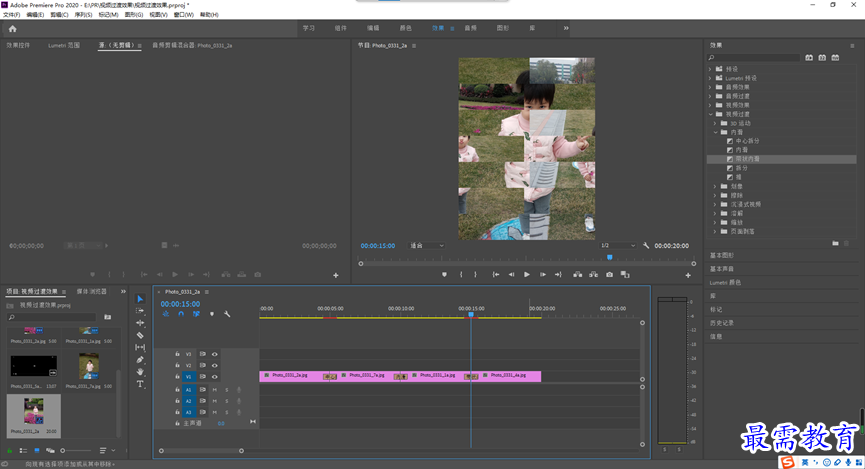Open the 基本图形 panel
The width and height of the screenshot is (865, 469).
point(722,255)
